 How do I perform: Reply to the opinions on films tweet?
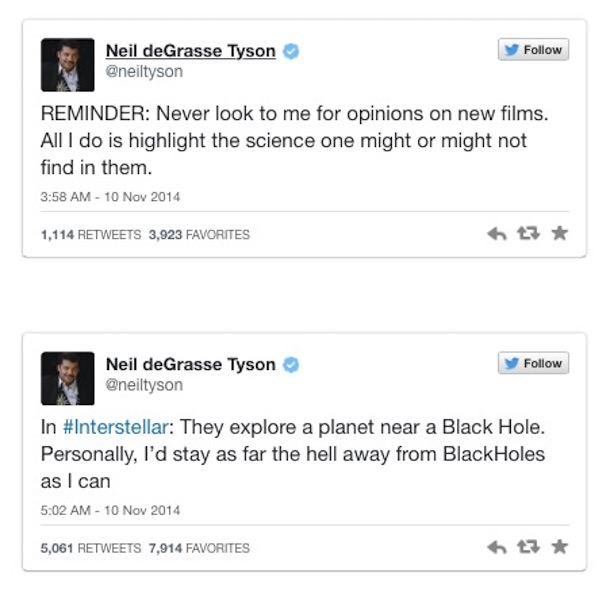[497, 234]
